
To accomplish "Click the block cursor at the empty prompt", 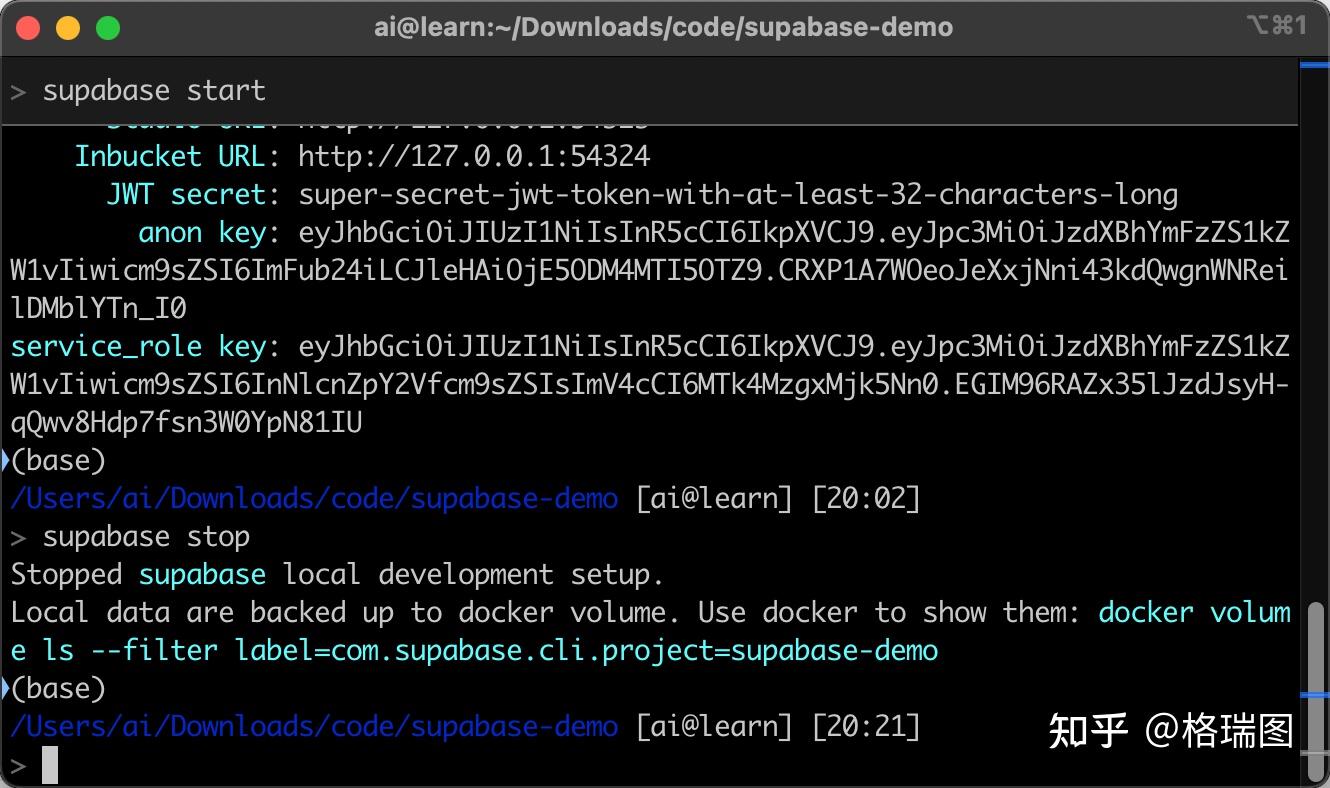I will point(49,765).
